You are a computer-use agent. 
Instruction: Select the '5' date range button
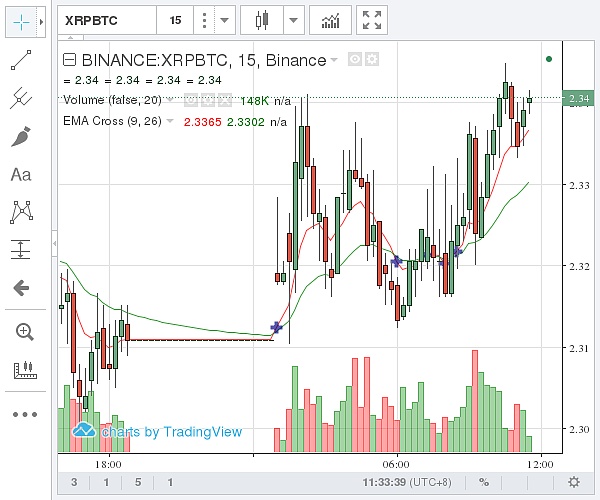(138, 482)
